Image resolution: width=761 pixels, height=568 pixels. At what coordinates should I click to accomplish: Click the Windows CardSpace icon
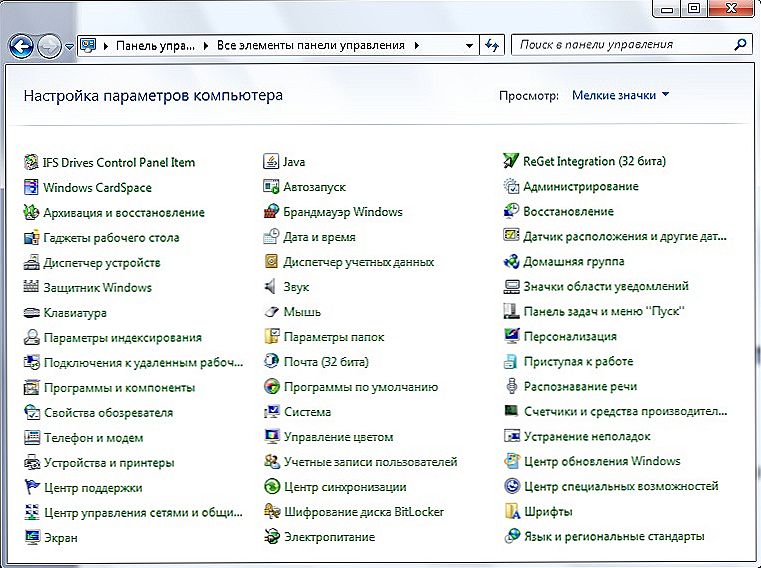tap(31, 187)
